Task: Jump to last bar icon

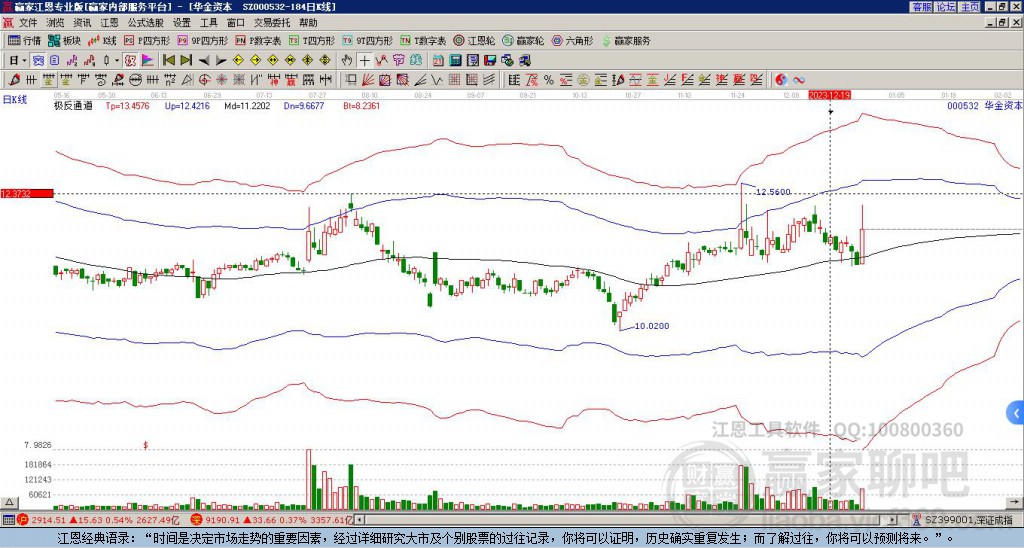Action: [x=185, y=61]
